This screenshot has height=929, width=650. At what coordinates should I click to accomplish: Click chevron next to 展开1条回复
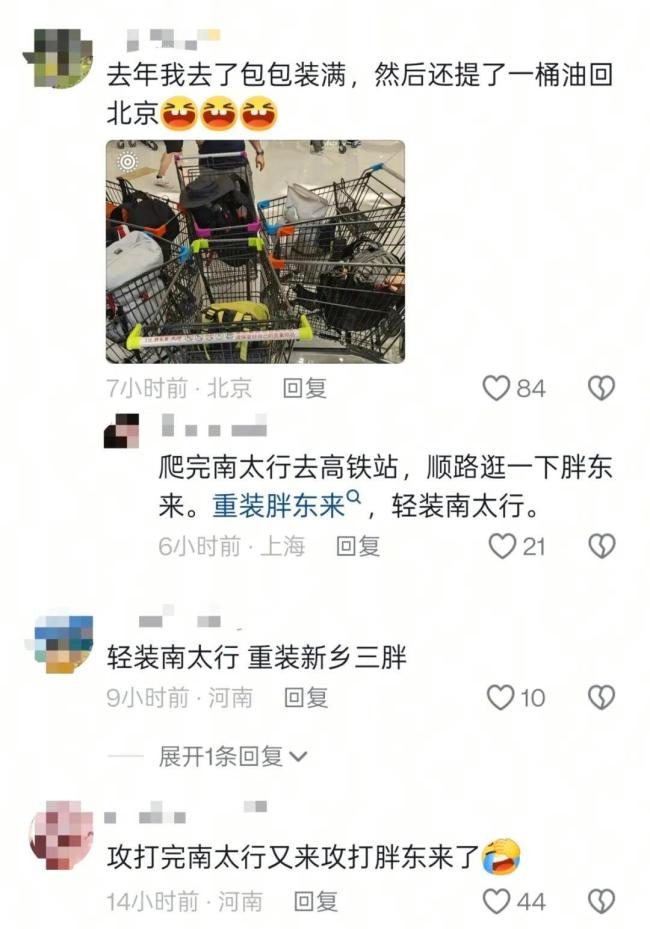tap(298, 757)
